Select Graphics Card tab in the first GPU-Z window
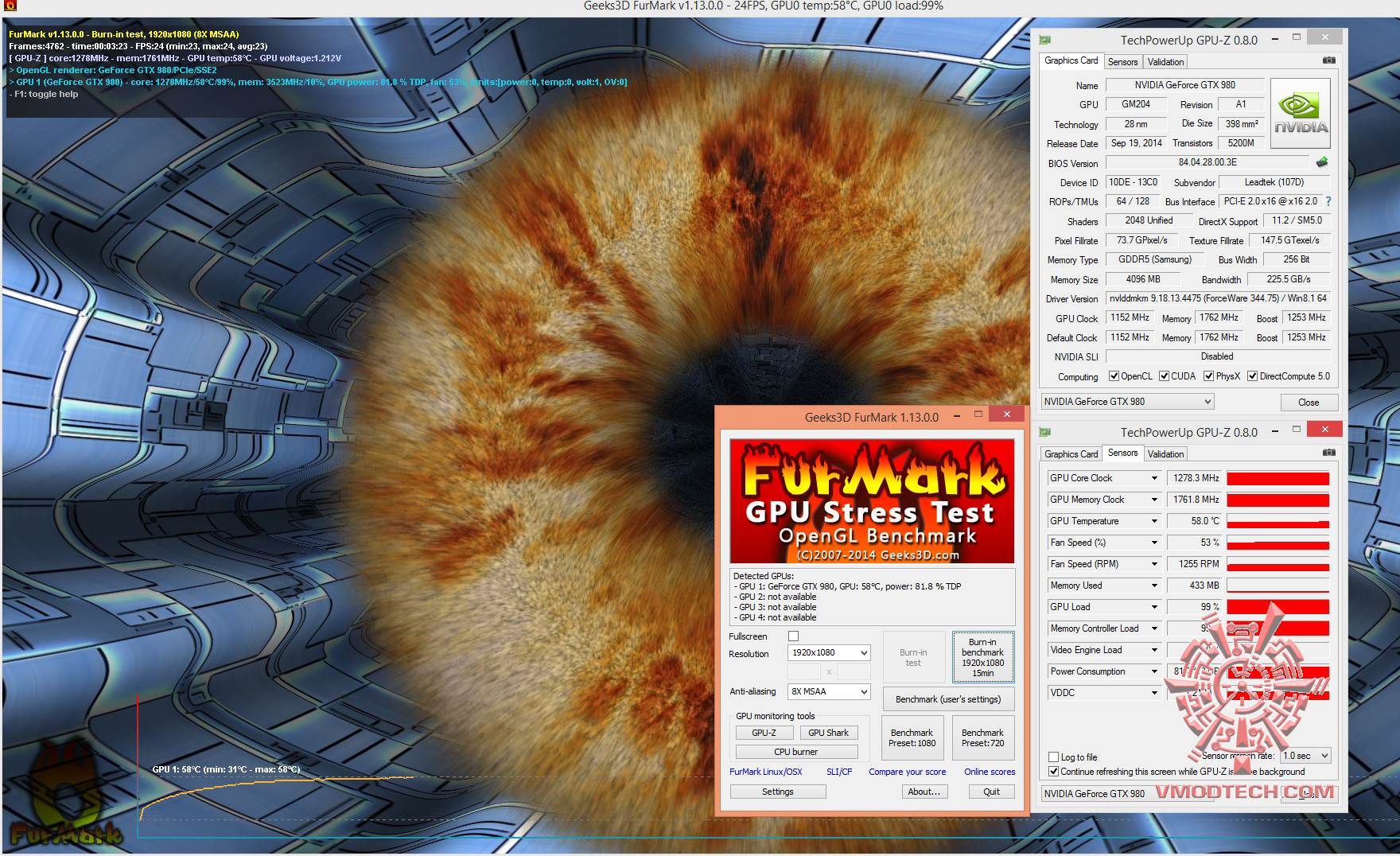Screen dimensions: 1400x856 coord(1071,60)
